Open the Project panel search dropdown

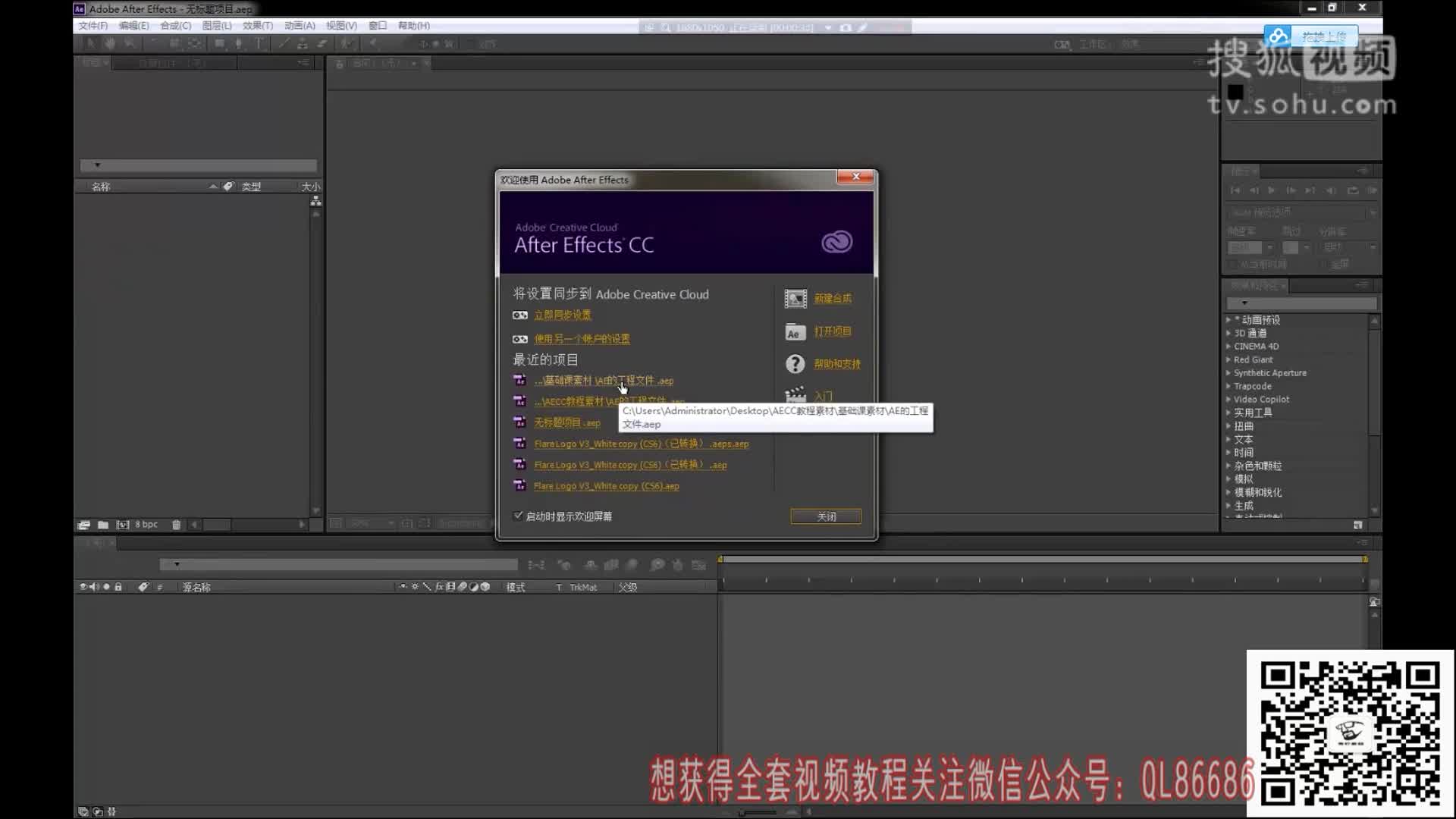(x=96, y=165)
